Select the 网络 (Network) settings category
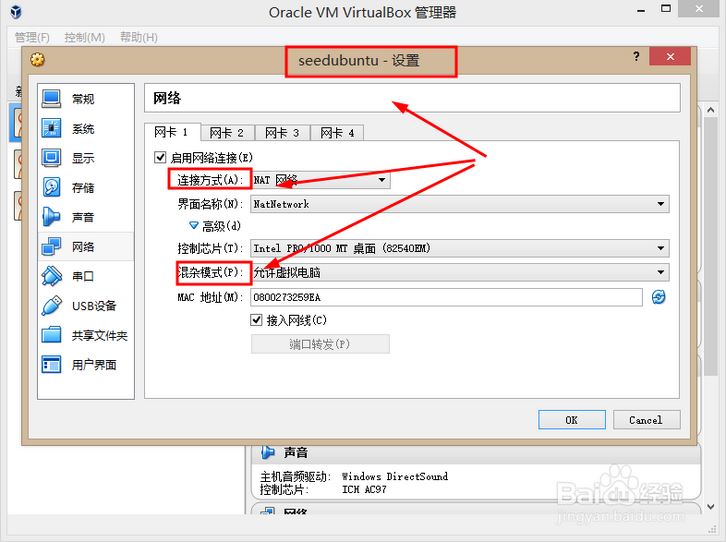Image resolution: width=726 pixels, height=542 pixels. tap(86, 247)
